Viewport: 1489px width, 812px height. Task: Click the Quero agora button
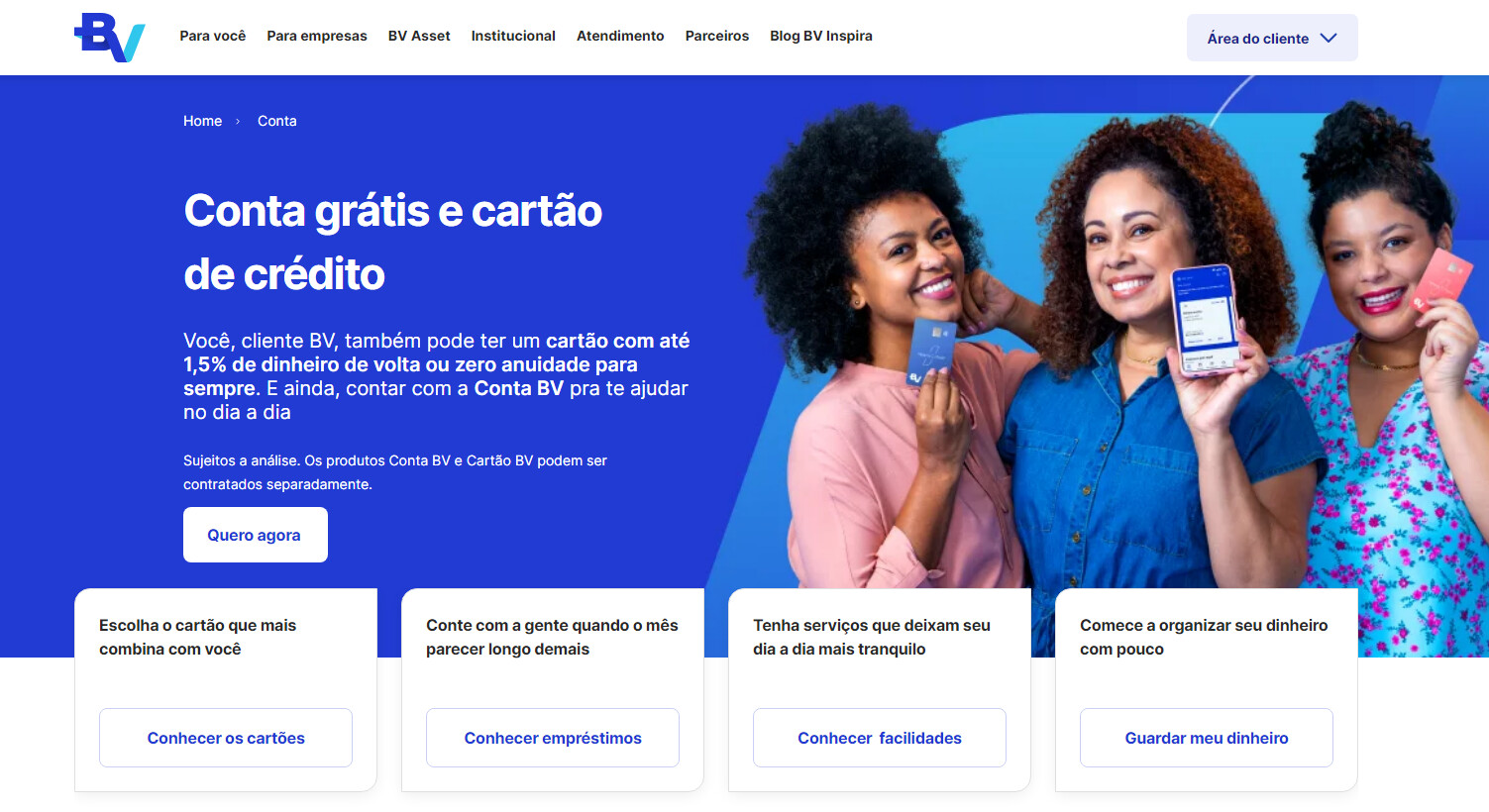[x=256, y=535]
